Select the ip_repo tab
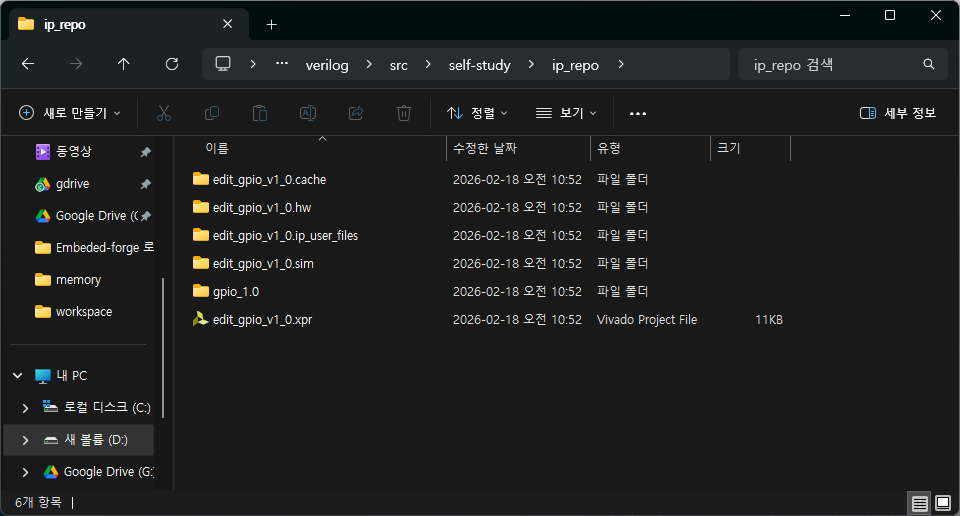The image size is (960, 516). pos(129,24)
